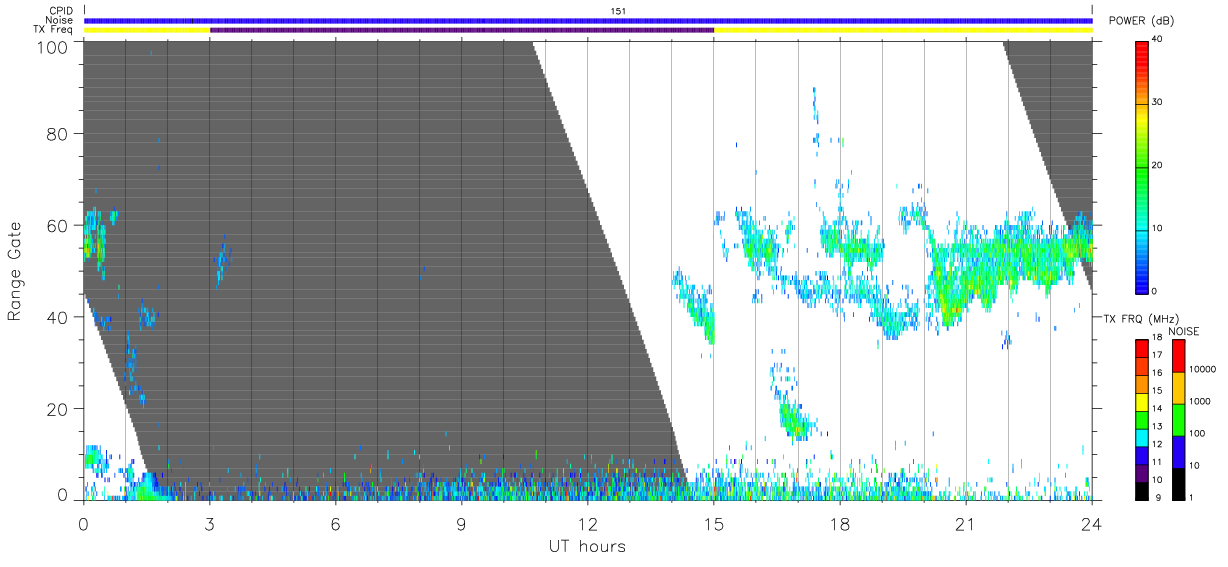Click the 10000 label on the noise scale
Screen dimensions: 1228x567
(x=1203, y=369)
